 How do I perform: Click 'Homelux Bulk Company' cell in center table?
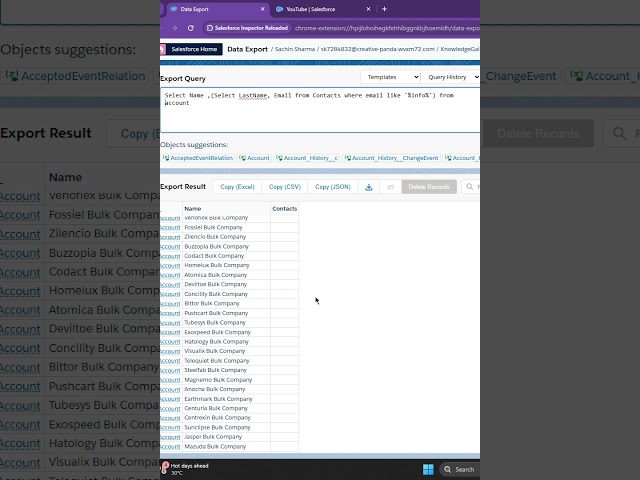click(x=226, y=265)
